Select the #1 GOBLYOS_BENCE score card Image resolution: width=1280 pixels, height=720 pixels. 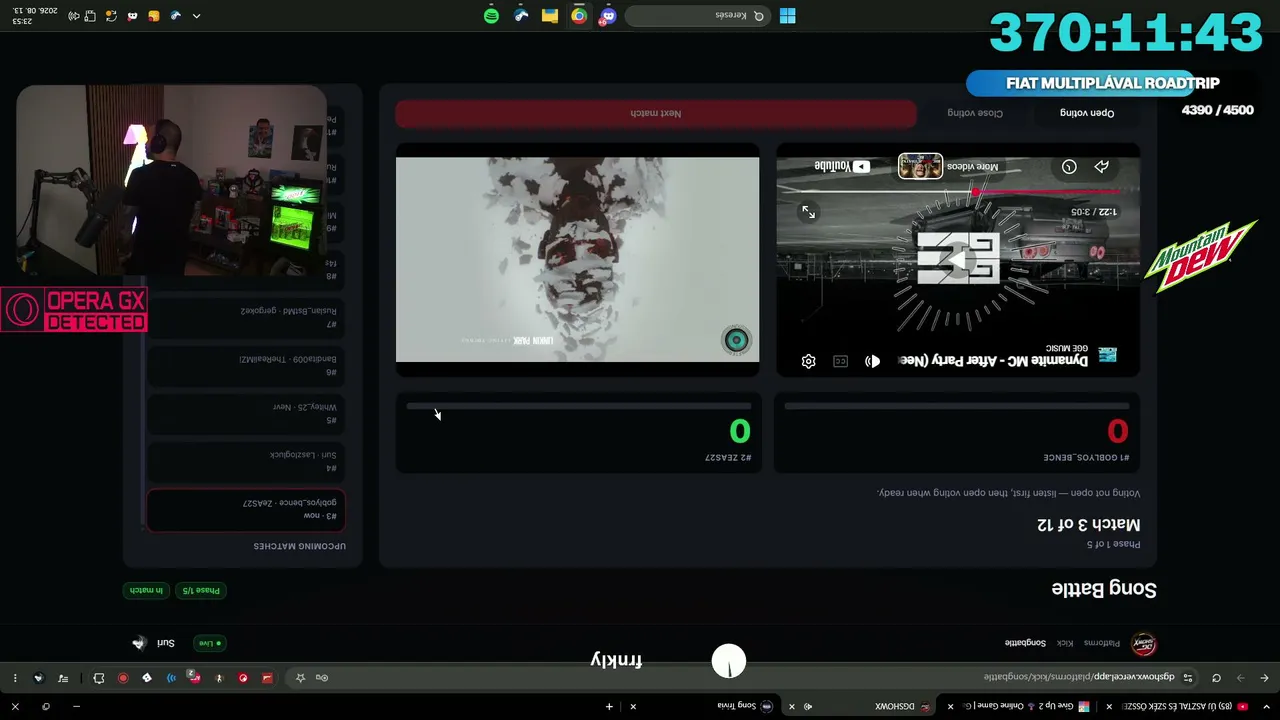(957, 432)
